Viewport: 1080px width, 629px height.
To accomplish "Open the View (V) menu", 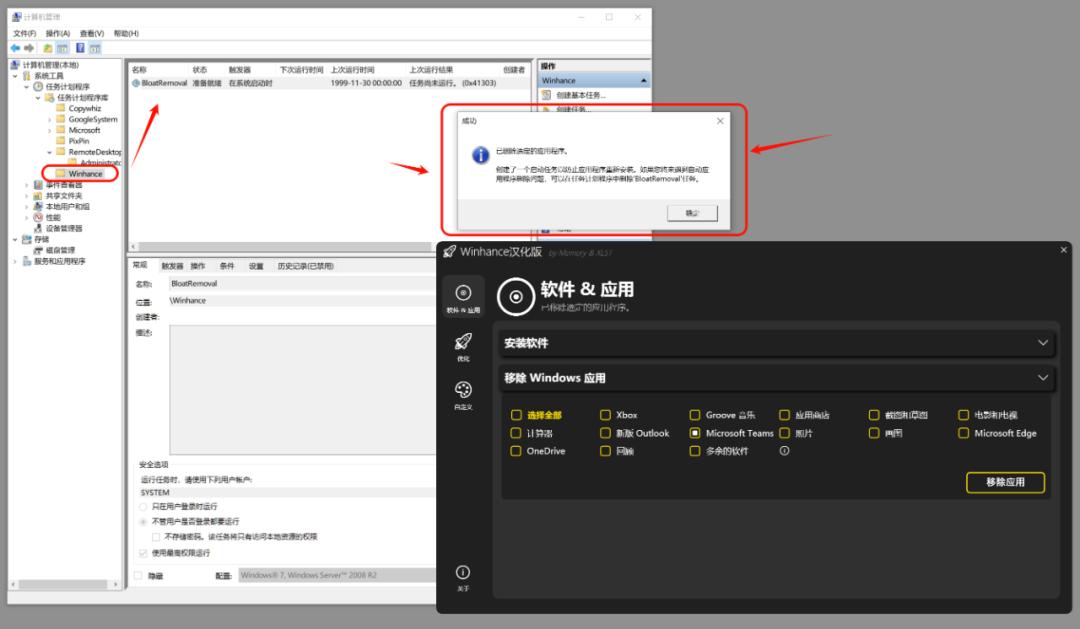I will [92, 33].
